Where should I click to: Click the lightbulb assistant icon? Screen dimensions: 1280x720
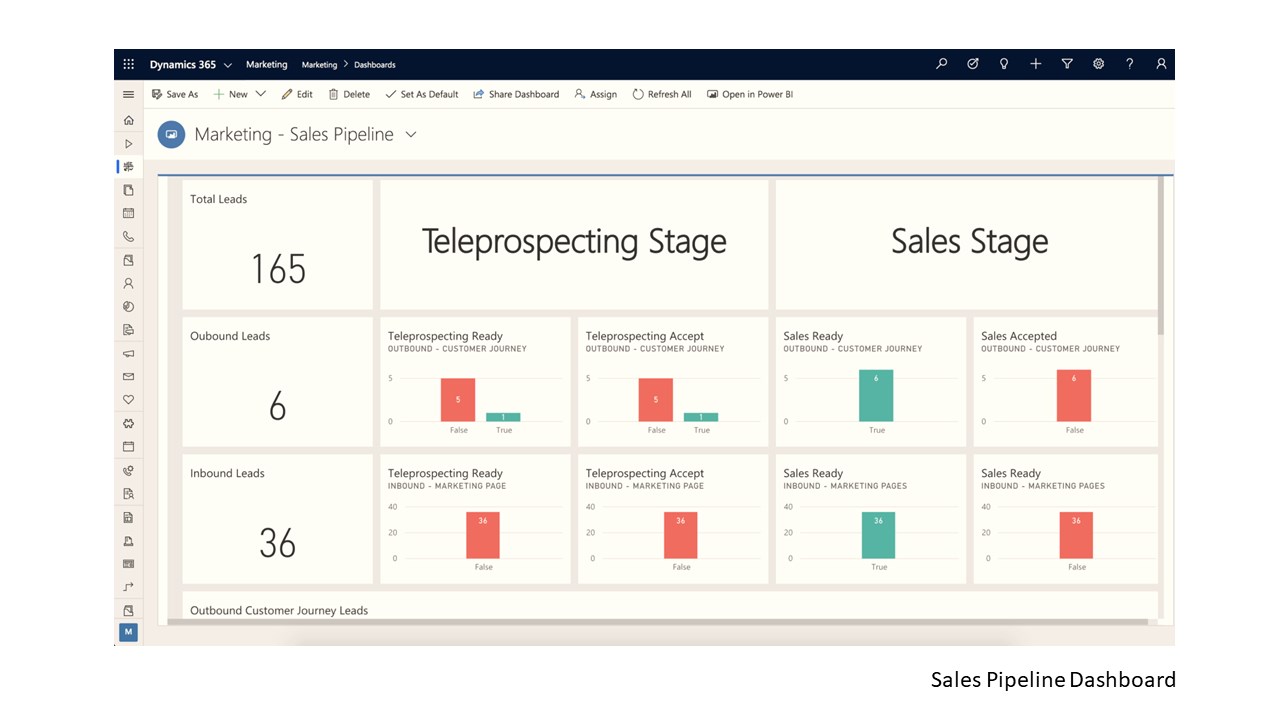(1004, 64)
